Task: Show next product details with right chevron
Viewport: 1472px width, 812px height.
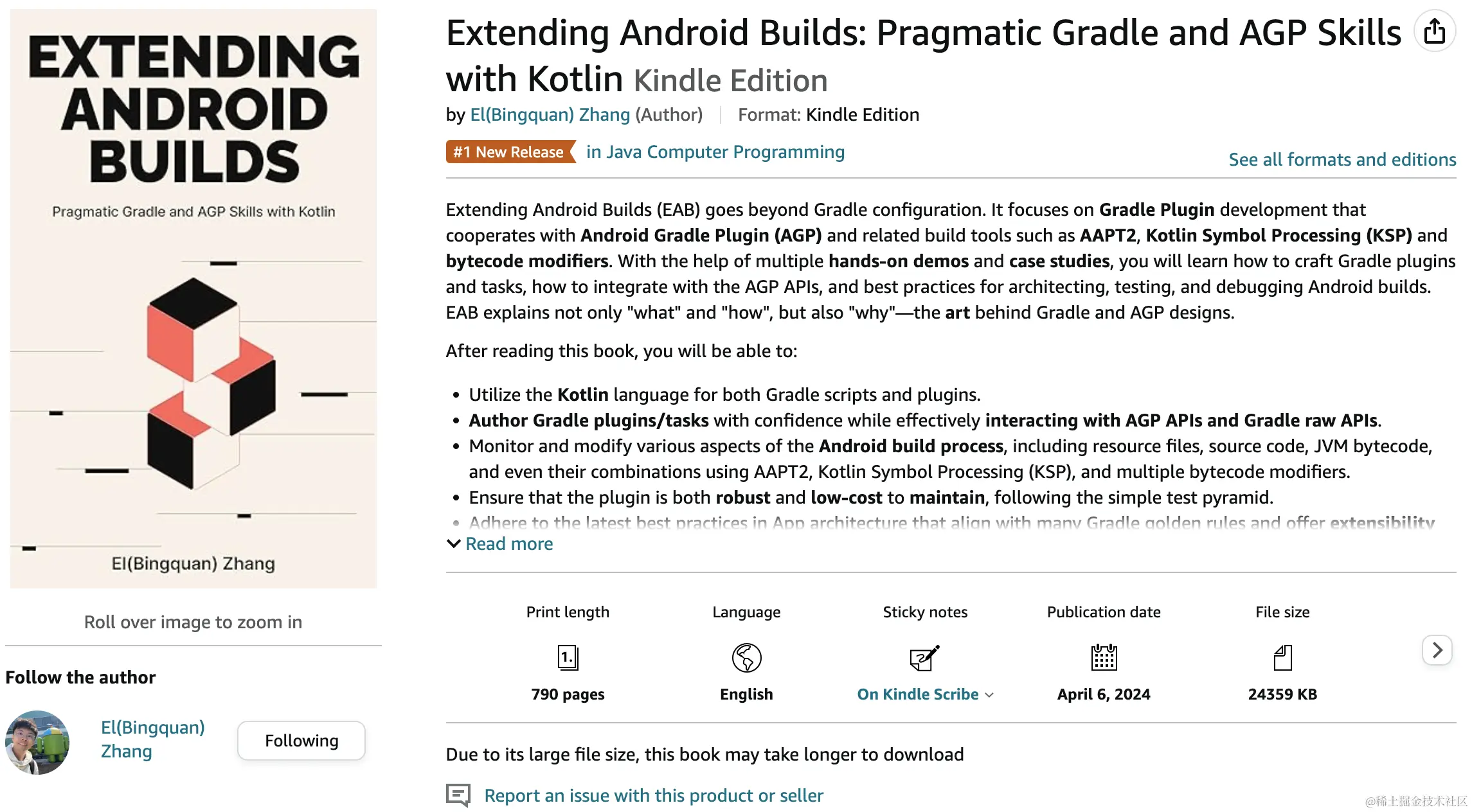Action: coord(1437,650)
